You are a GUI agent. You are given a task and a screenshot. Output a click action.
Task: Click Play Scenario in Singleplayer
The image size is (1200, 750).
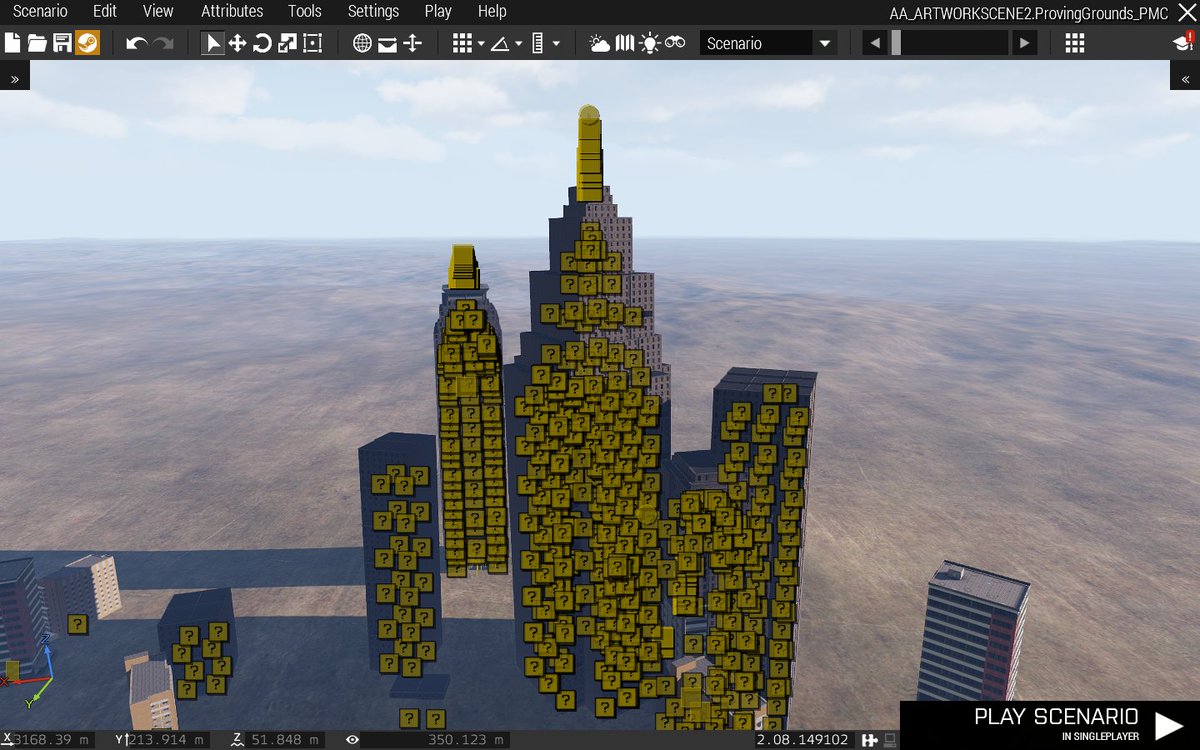coord(1050,725)
